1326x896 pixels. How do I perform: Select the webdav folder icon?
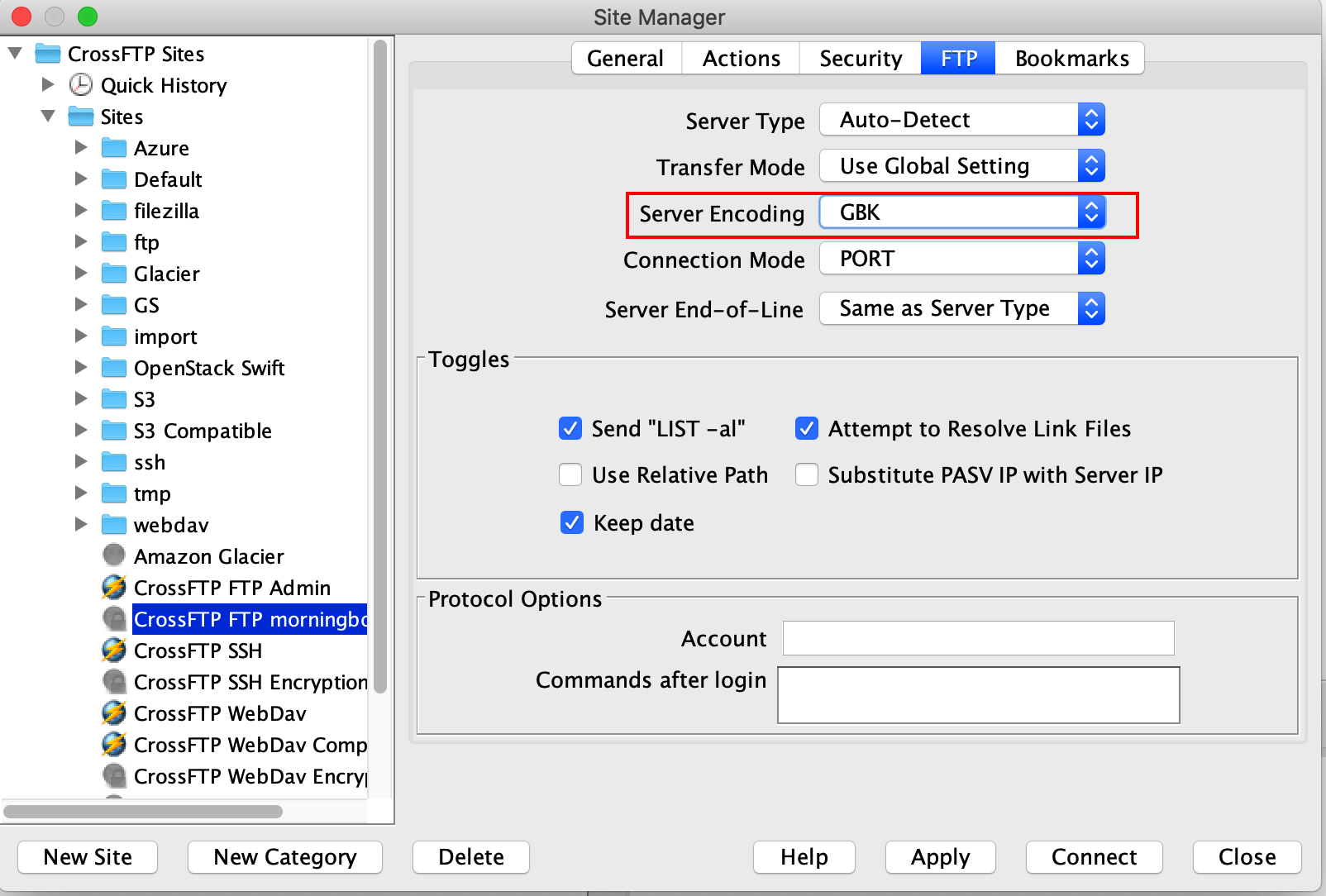click(x=113, y=524)
